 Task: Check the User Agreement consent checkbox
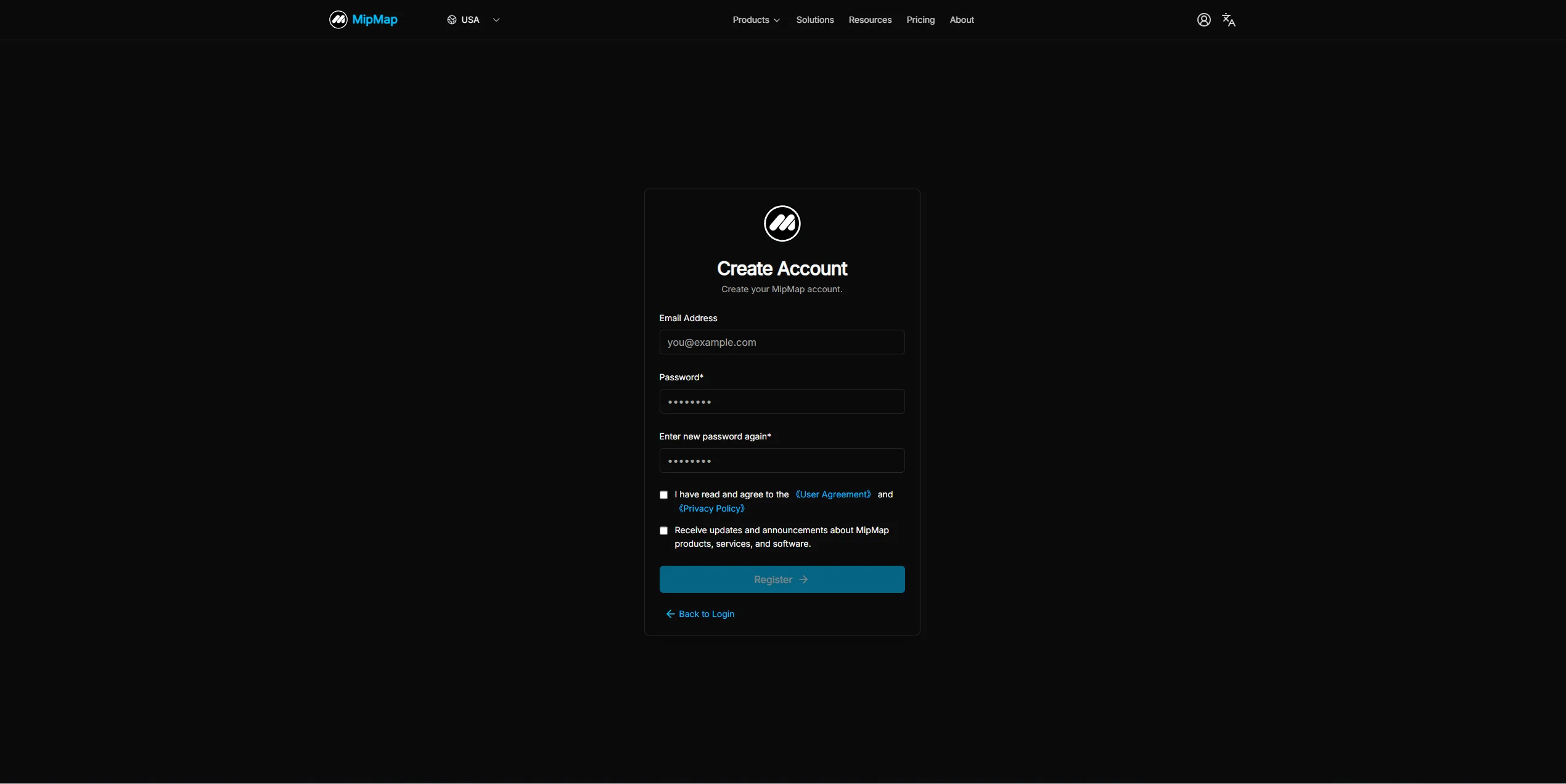[663, 495]
